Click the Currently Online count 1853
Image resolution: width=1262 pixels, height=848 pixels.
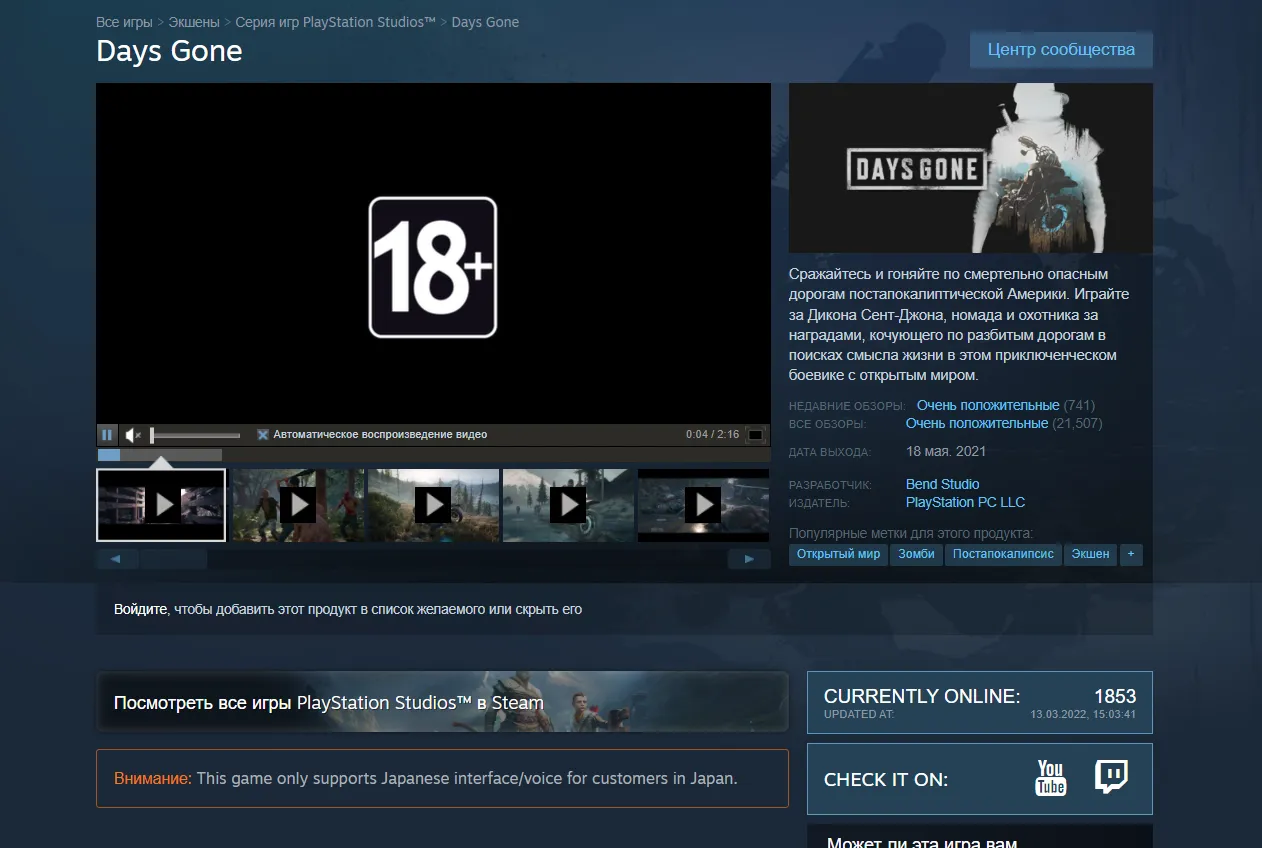(1115, 696)
